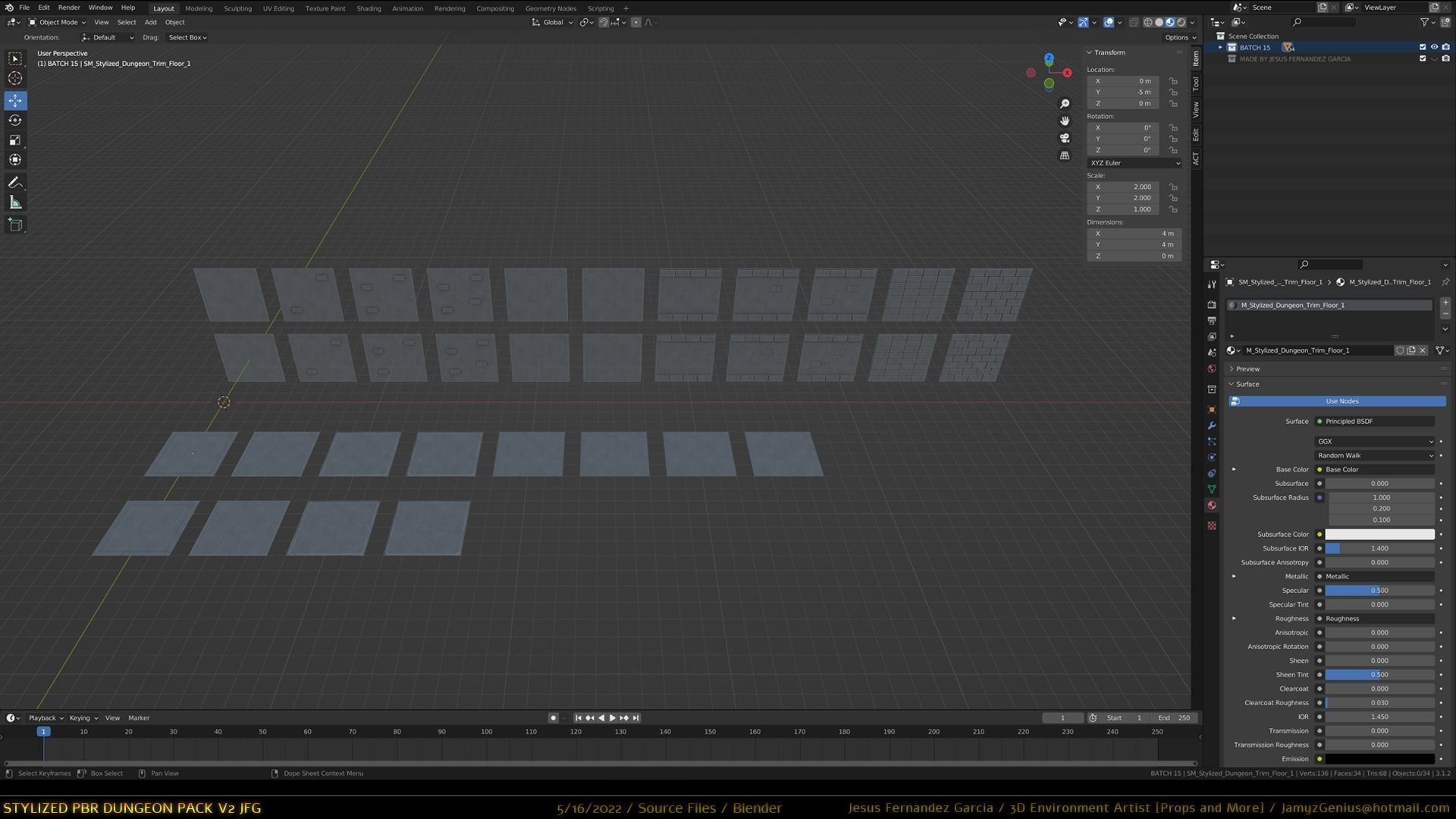Click the viewport zoom magnifier icon
Screen dimensions: 1456x819
(1065, 104)
